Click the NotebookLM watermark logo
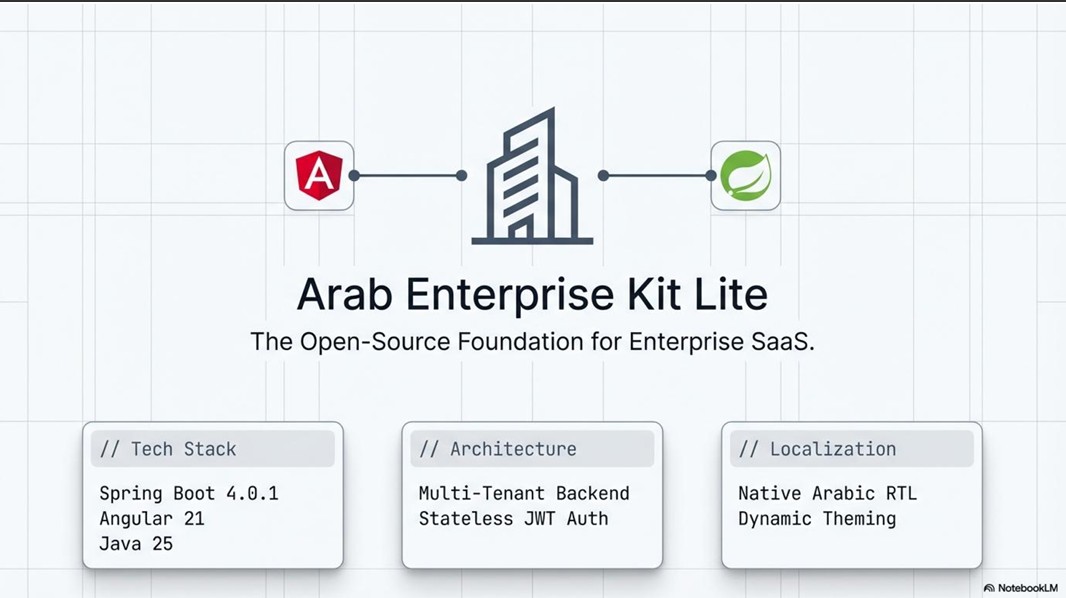Screen dimensions: 1066x598 pos(1020,588)
